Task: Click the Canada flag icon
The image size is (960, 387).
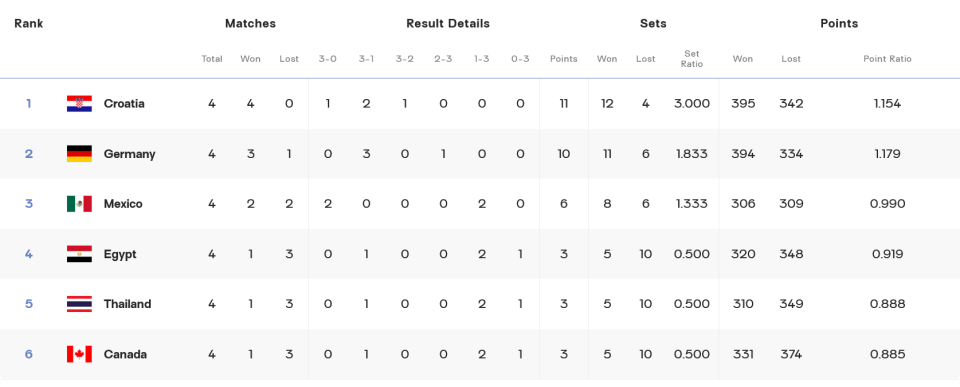Action: (x=79, y=354)
